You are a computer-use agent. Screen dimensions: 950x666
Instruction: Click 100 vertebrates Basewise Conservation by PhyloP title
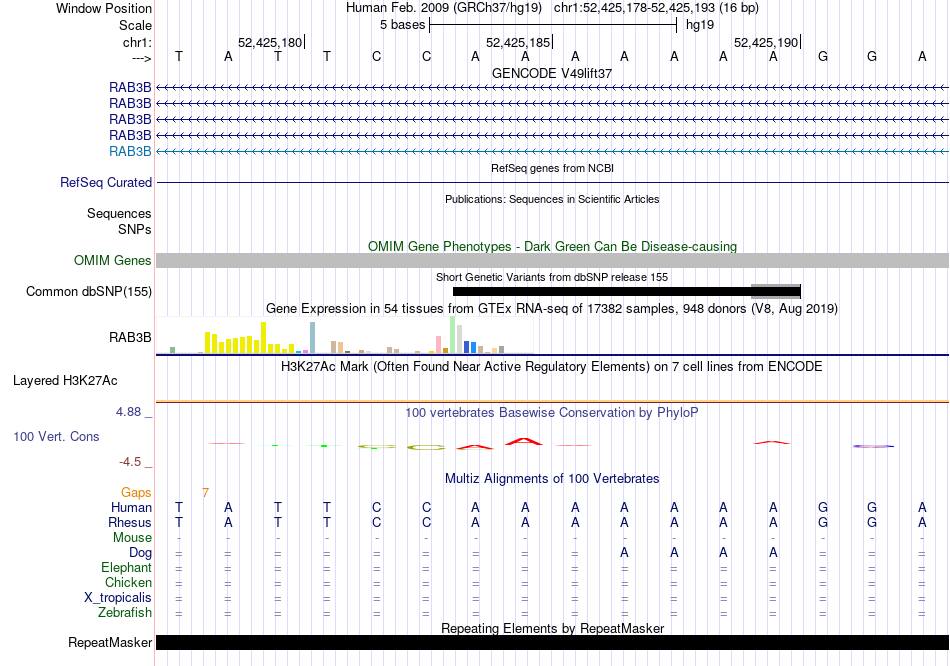(x=552, y=413)
